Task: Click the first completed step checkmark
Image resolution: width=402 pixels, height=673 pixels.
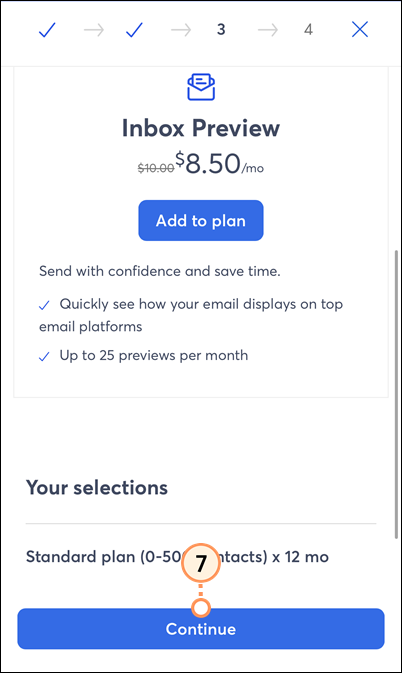Action: coord(47,30)
